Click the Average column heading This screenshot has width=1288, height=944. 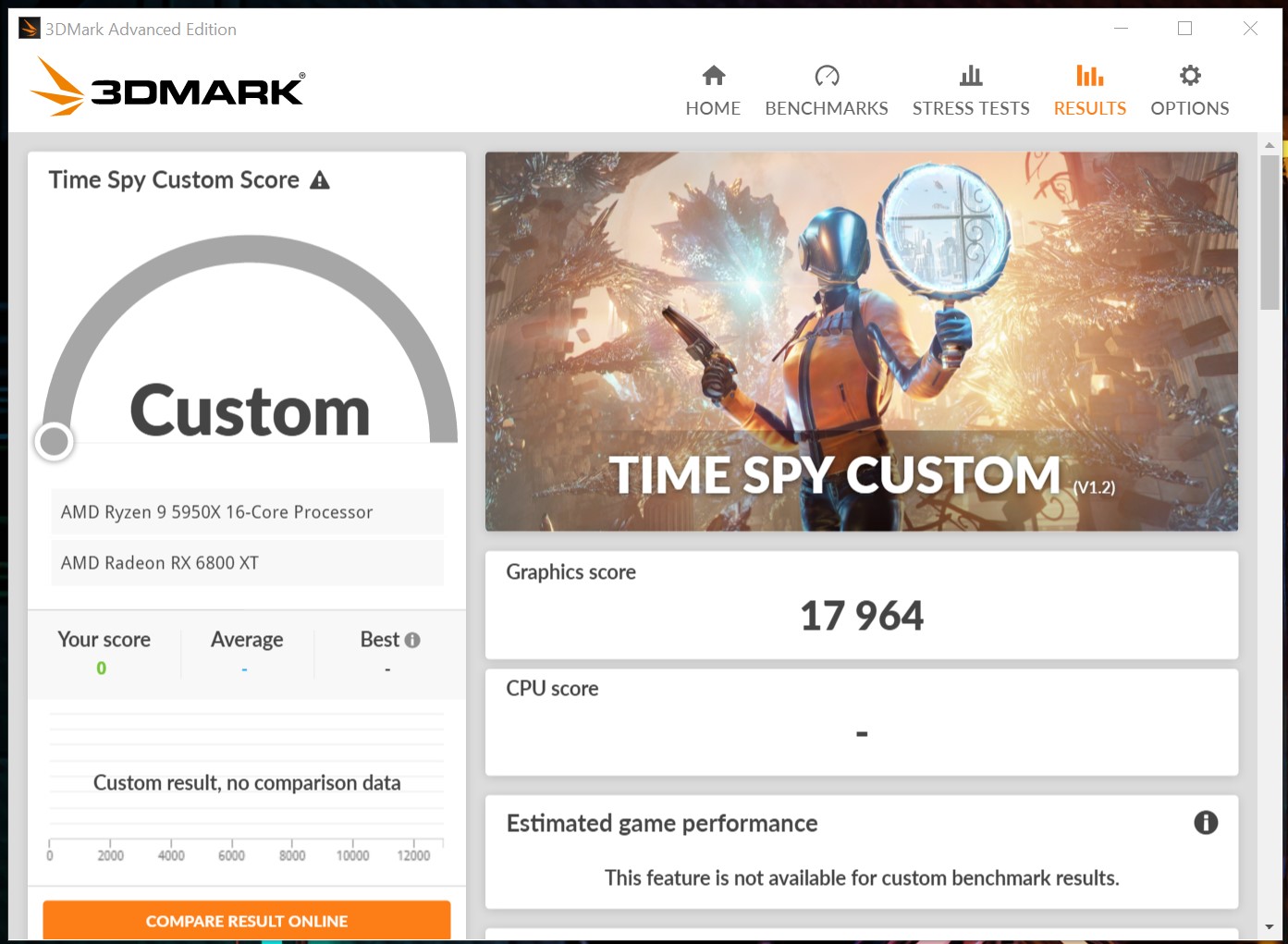click(247, 640)
